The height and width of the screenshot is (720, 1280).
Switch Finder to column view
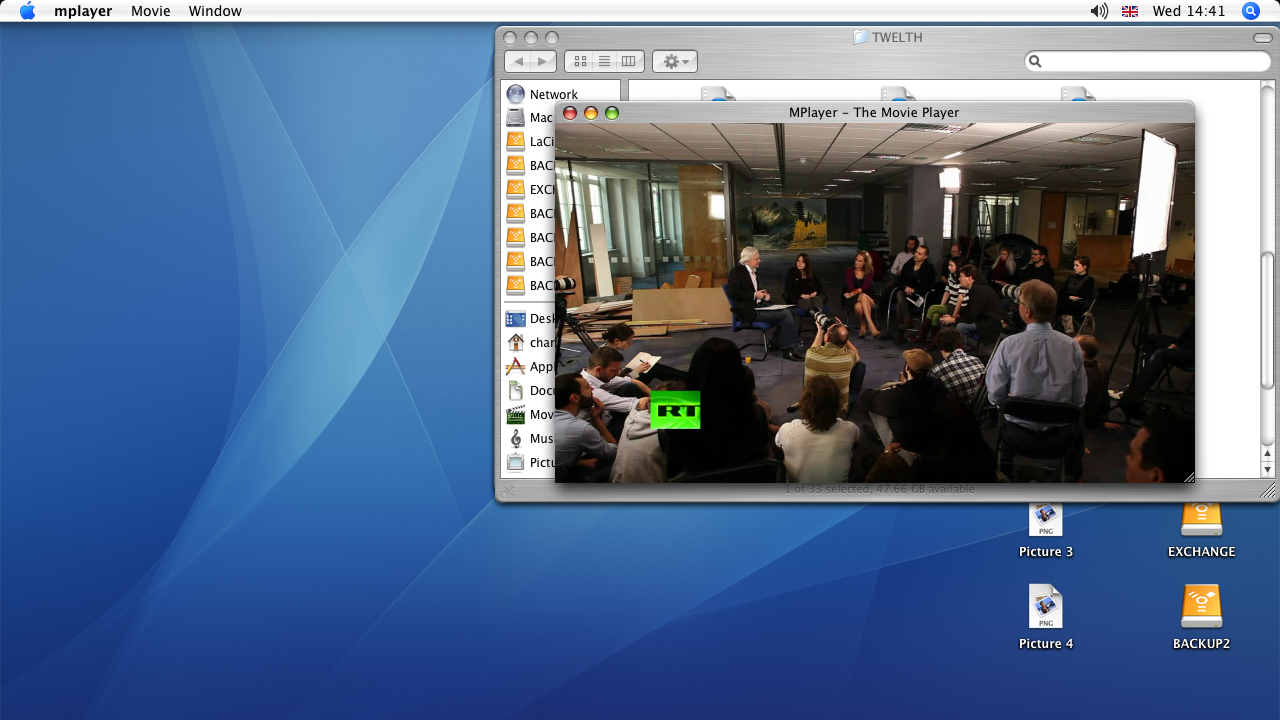click(629, 61)
